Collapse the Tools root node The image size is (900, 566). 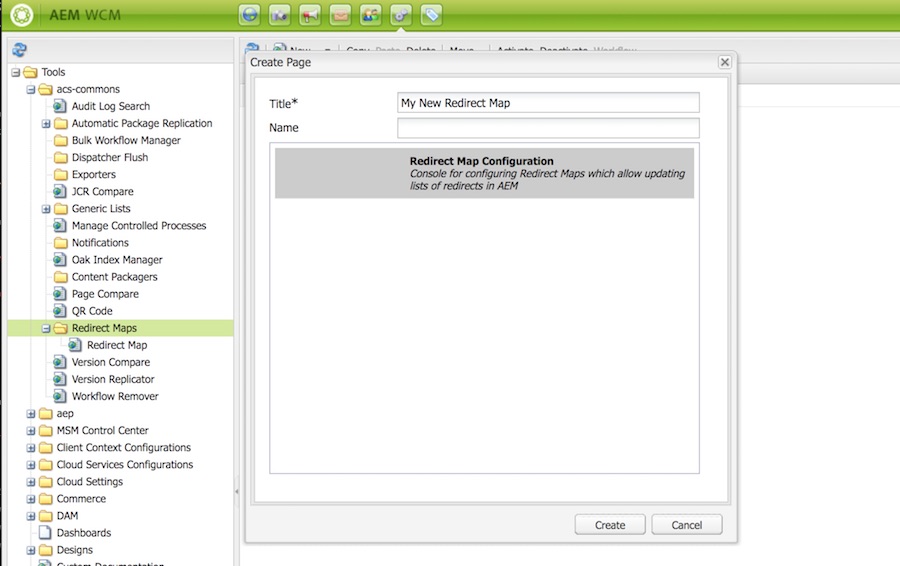[x=16, y=72]
